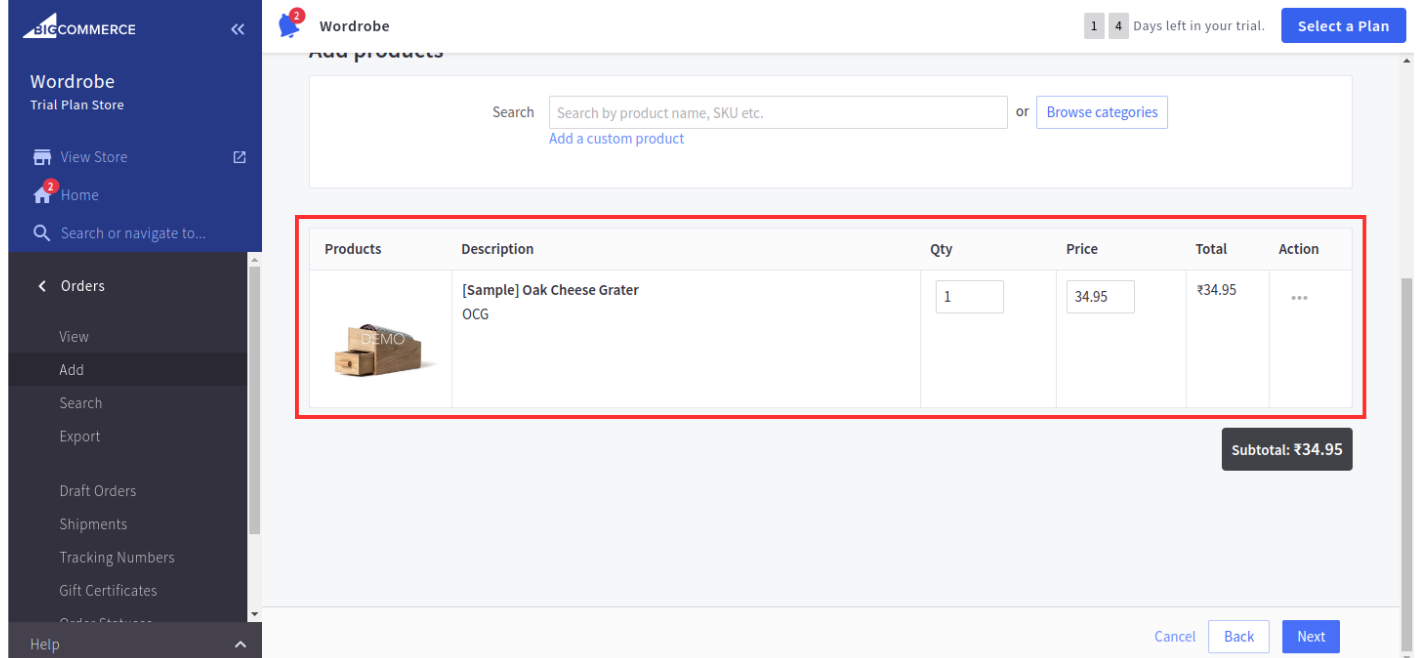Screen dimensions: 1422x658
Task: Click the Home link in sidebar
Action: 79,195
